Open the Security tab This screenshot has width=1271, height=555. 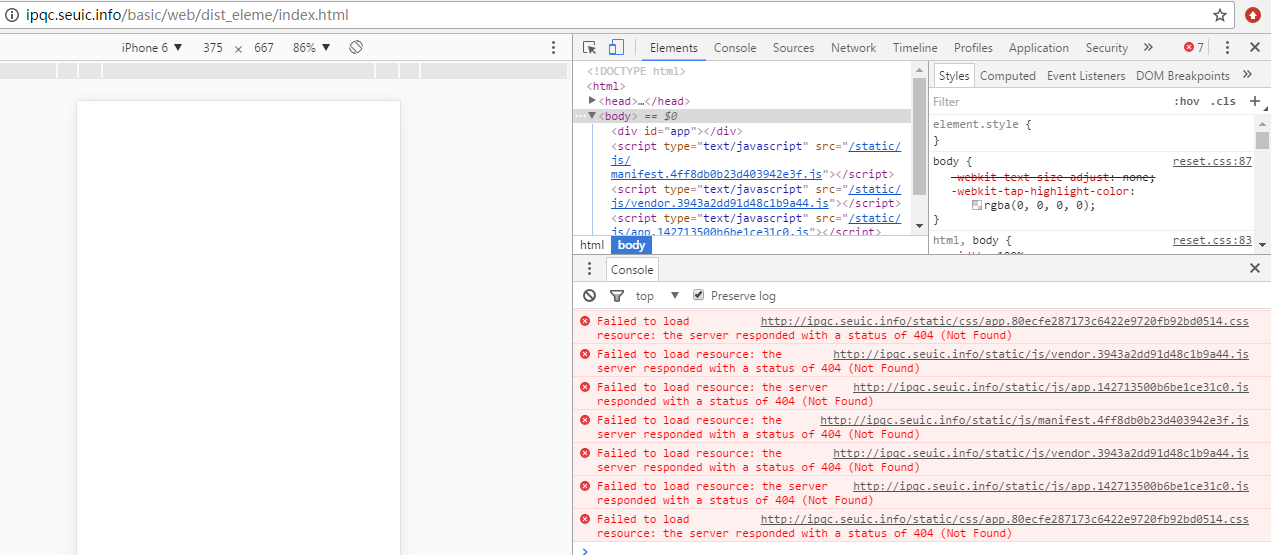tap(1107, 48)
